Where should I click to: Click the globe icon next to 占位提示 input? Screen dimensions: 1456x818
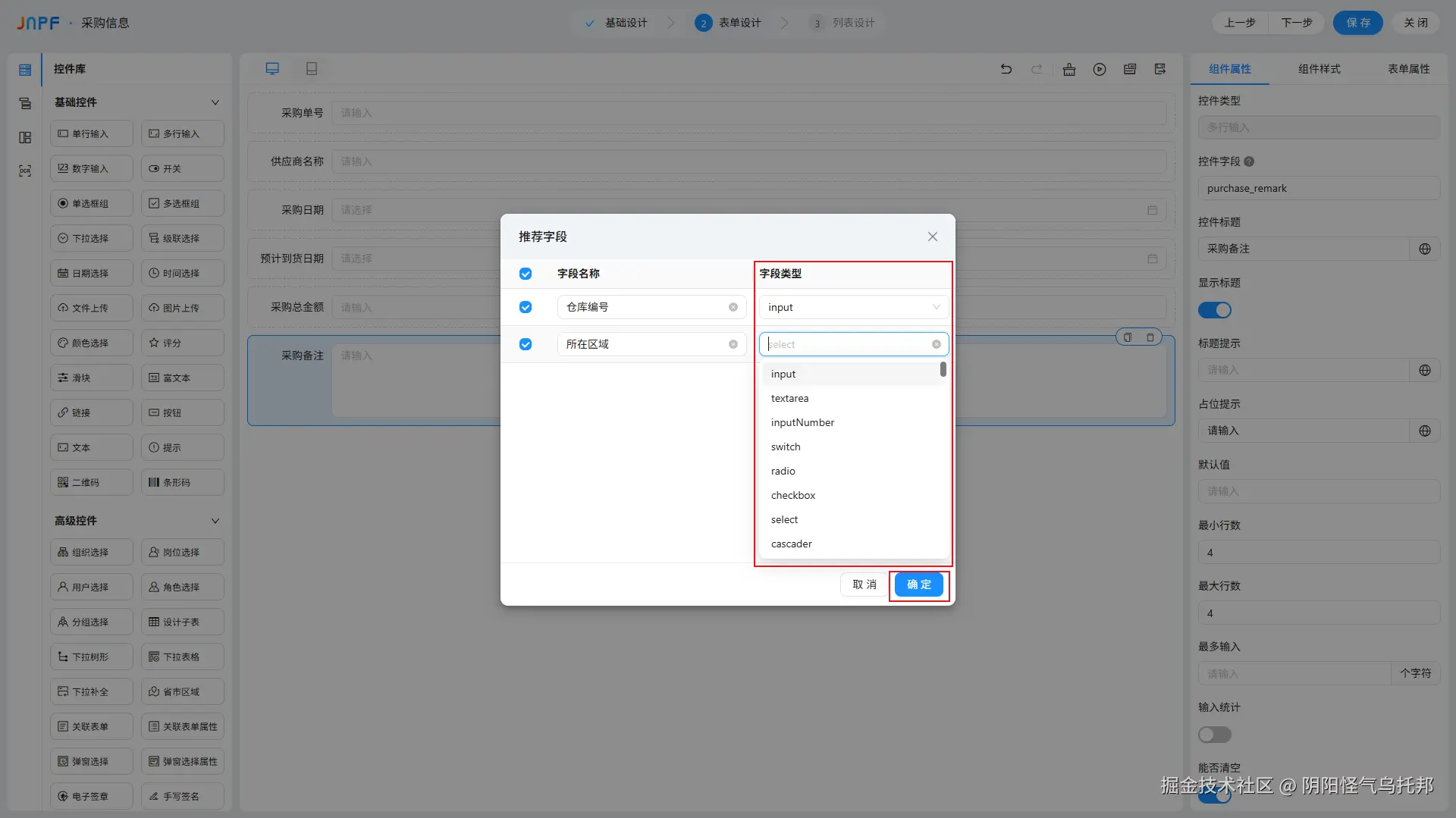(x=1425, y=431)
